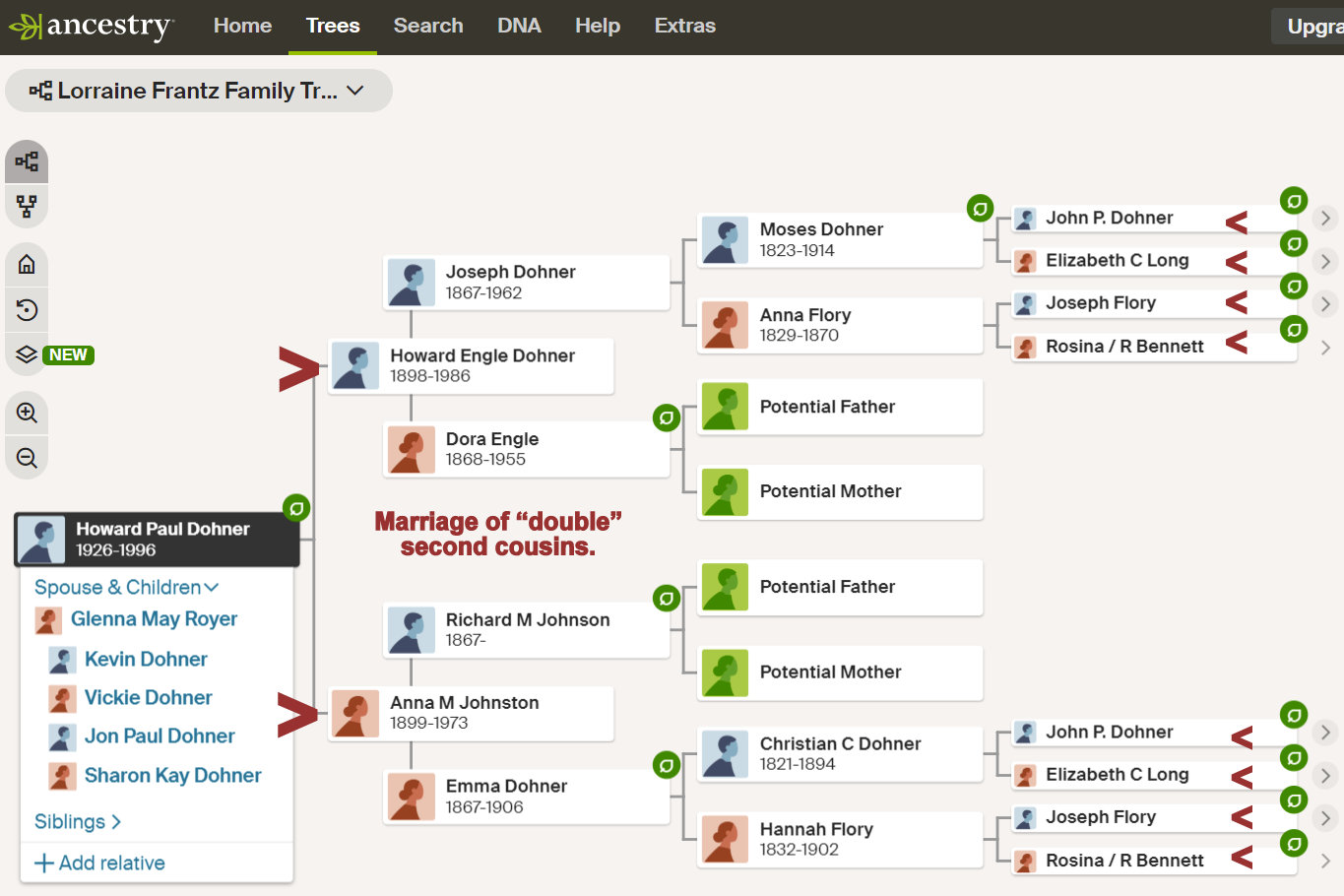Open the map layers tool marked NEW
This screenshot has width=1344, height=896.
(27, 354)
